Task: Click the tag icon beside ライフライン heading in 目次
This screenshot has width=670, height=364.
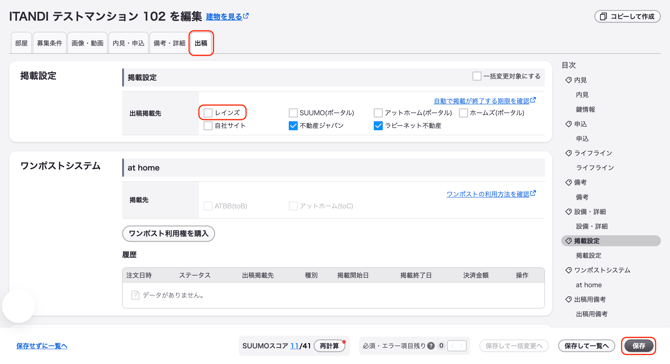Action: click(x=568, y=153)
